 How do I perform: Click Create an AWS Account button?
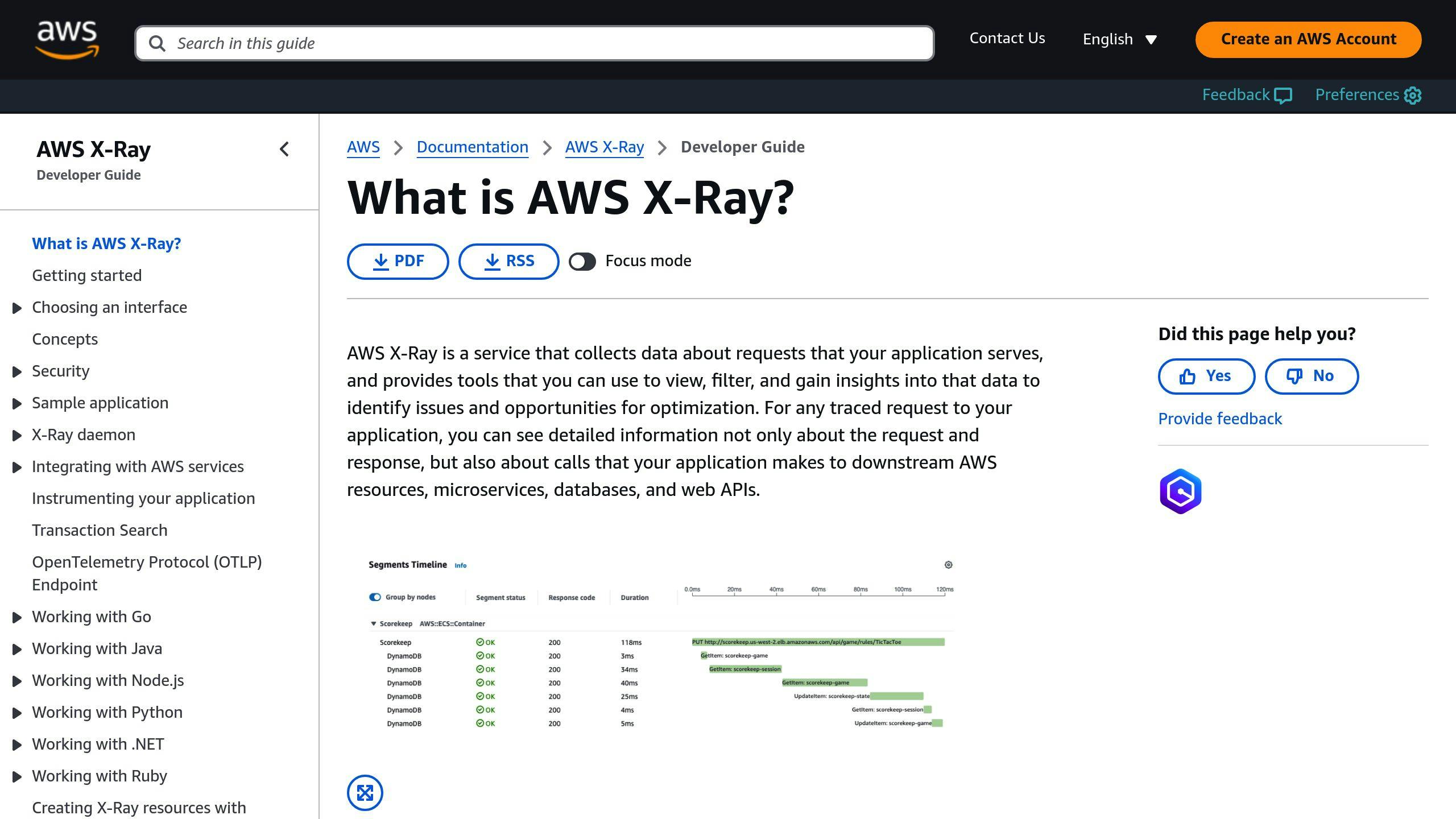(1308, 39)
